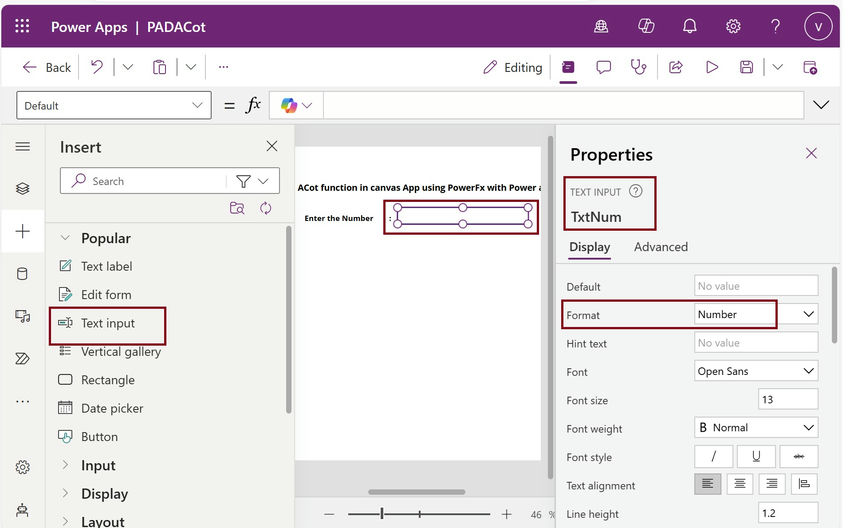Zoom out with the minus button
850x528 pixels.
[329, 514]
